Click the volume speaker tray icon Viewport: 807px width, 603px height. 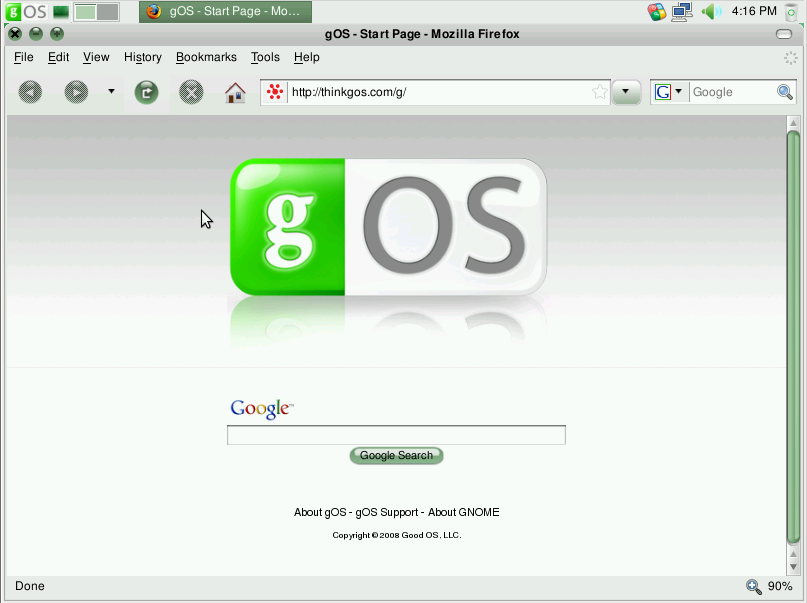coord(711,11)
